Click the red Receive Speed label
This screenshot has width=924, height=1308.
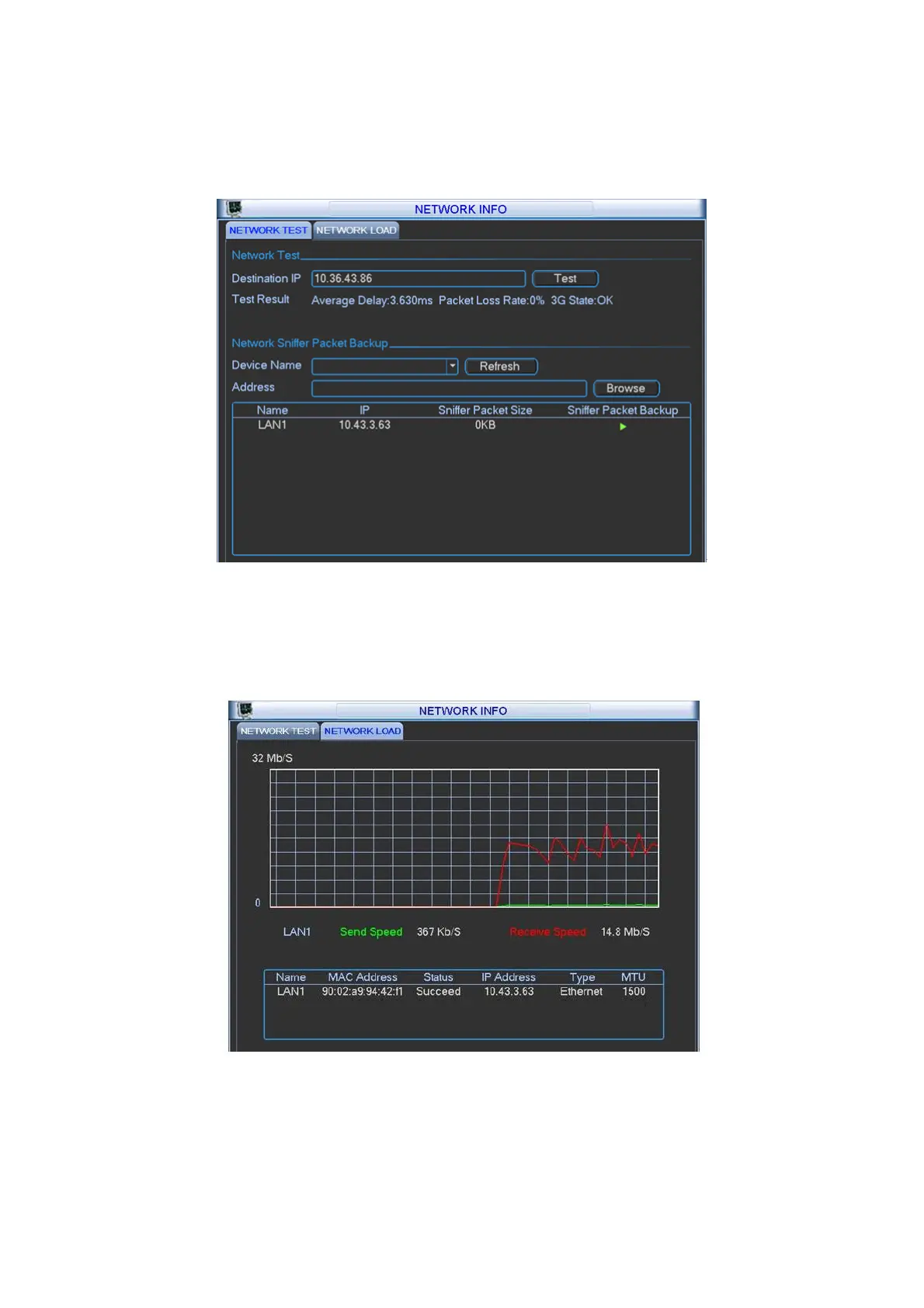tap(547, 932)
